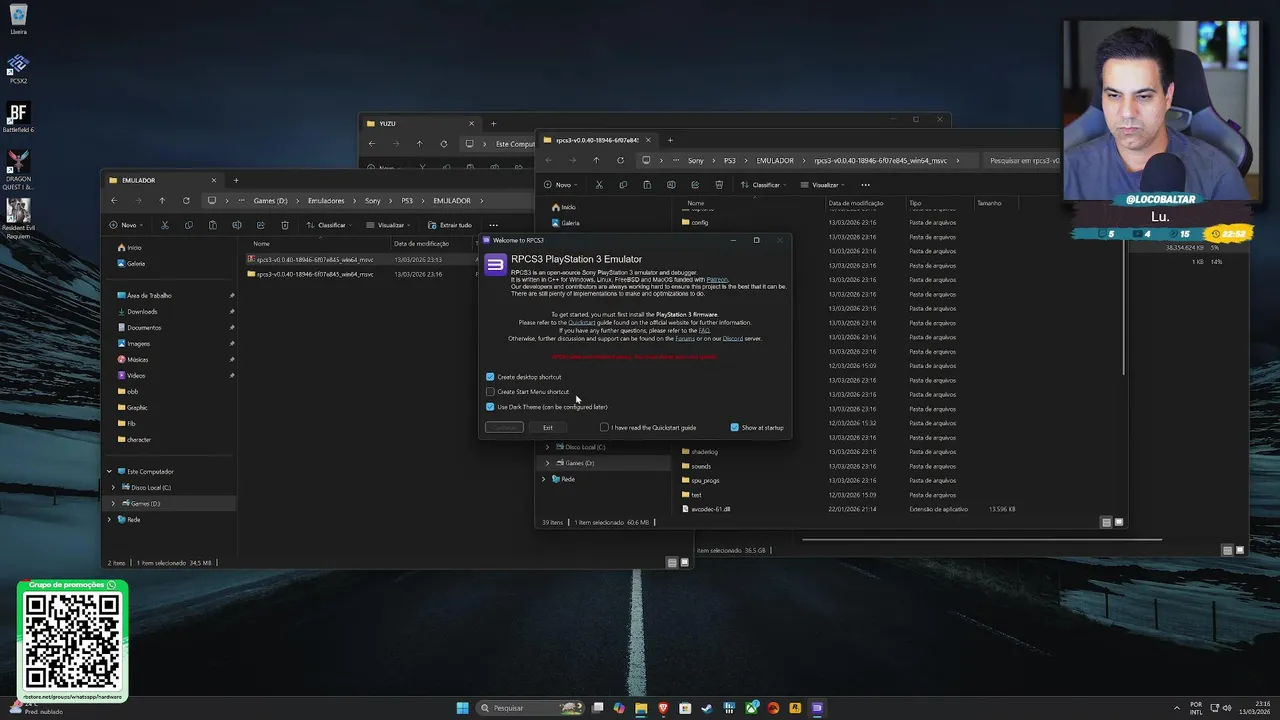This screenshot has height=720, width=1280.
Task: Open Classificar dropdown in EMULADOR window
Action: 330,225
